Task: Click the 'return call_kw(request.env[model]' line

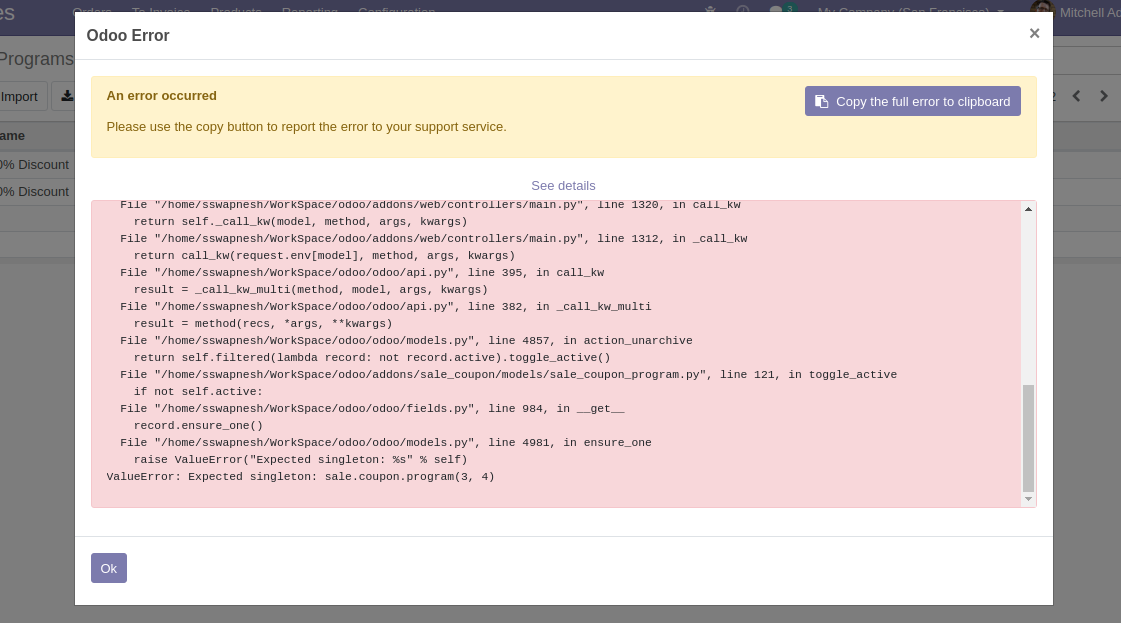Action: coord(325,255)
